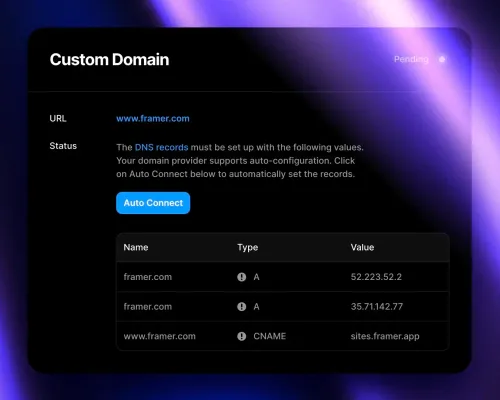This screenshot has width=500, height=400.
Task: Click the Value column header
Action: pyautogui.click(x=362, y=247)
